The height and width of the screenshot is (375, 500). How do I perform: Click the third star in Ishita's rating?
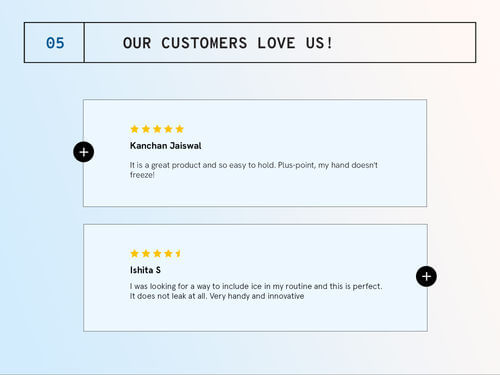pos(157,254)
